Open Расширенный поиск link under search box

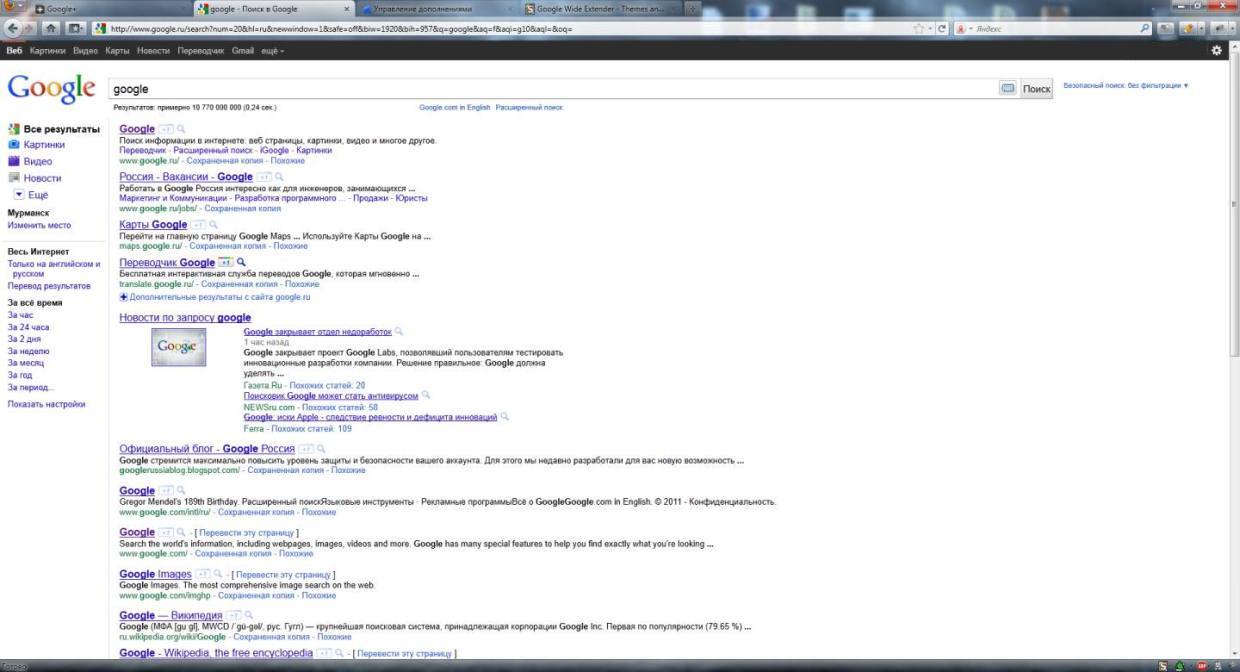[x=529, y=107]
